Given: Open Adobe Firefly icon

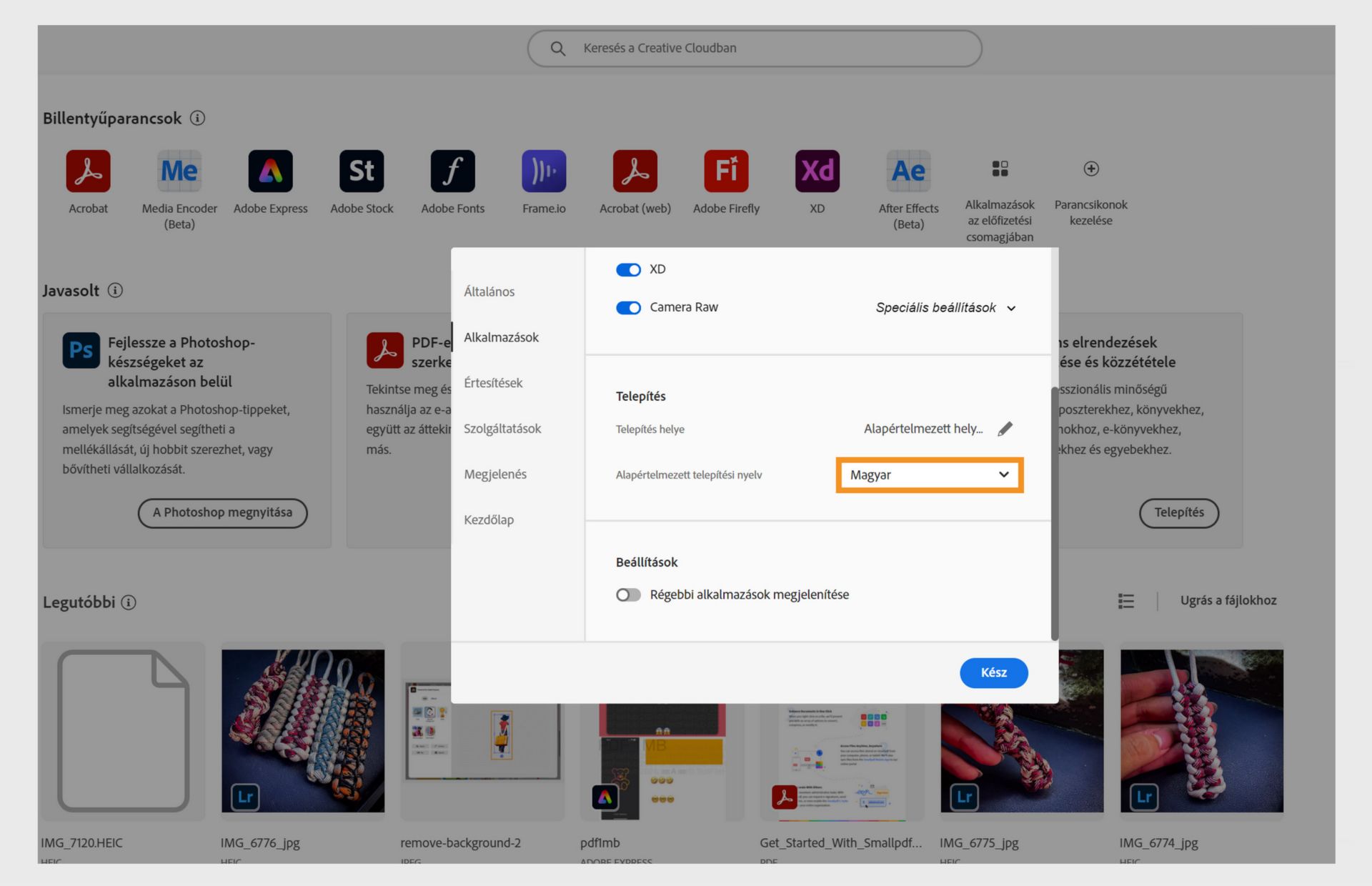Looking at the screenshot, I should click(x=726, y=171).
